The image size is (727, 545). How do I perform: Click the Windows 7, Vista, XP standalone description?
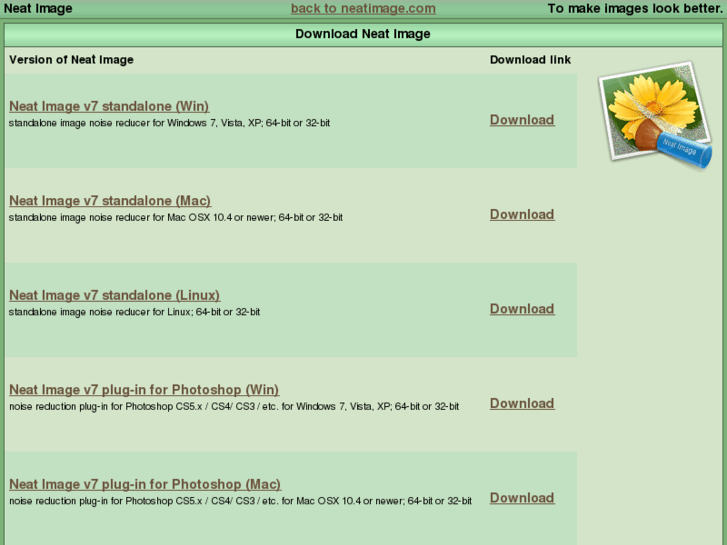(x=169, y=123)
